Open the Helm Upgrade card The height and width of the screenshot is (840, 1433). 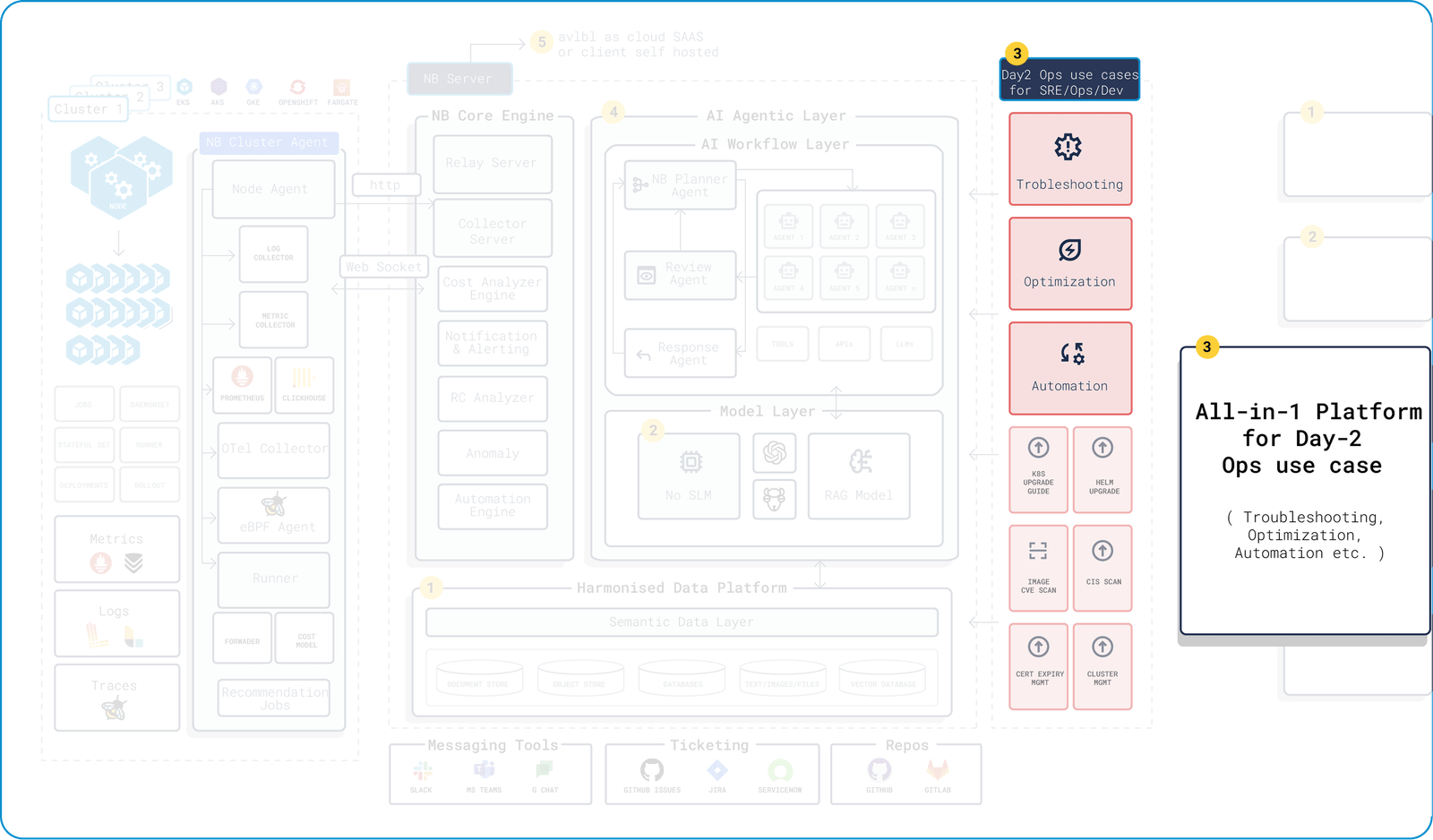click(1103, 469)
